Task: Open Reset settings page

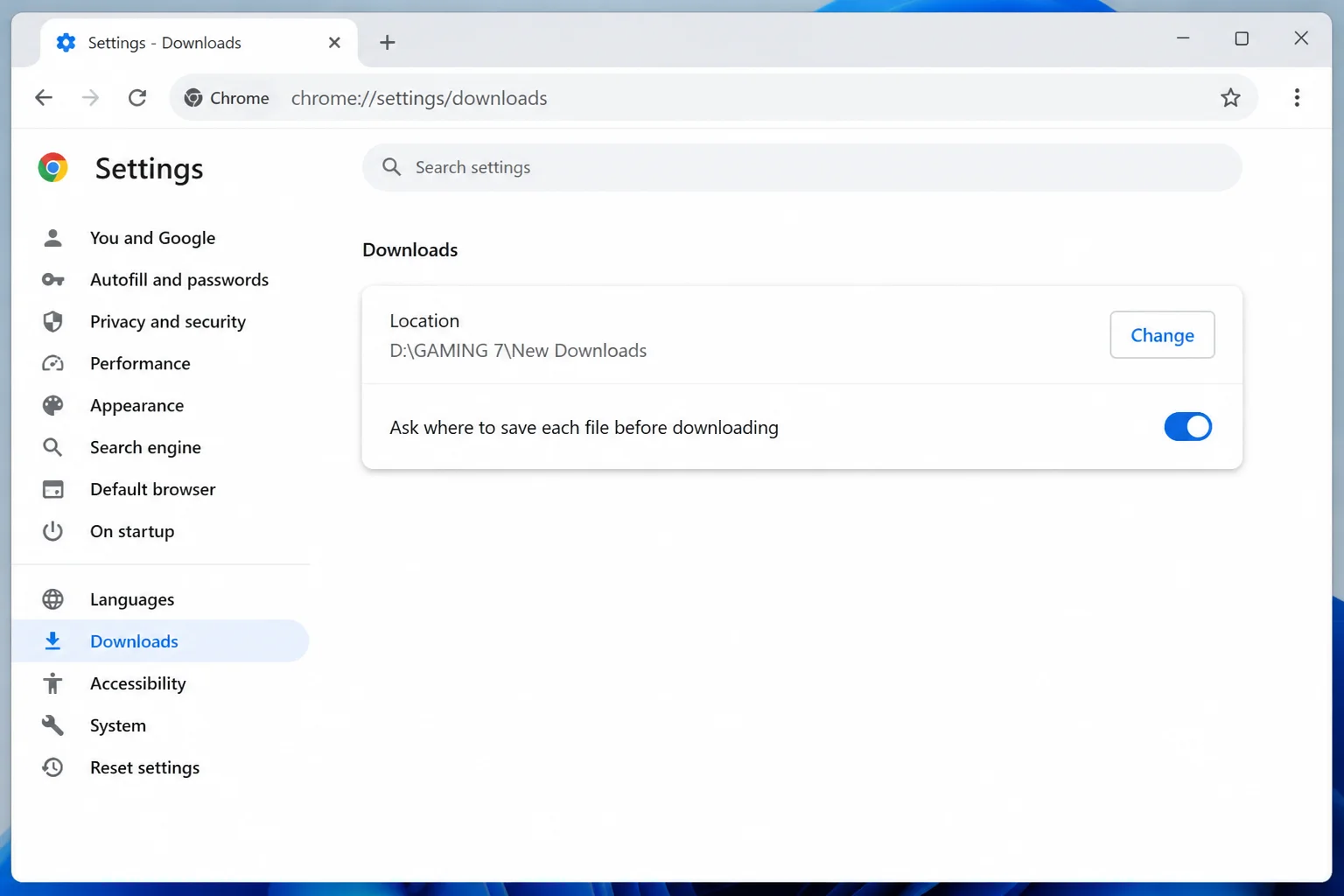Action: click(x=160, y=767)
